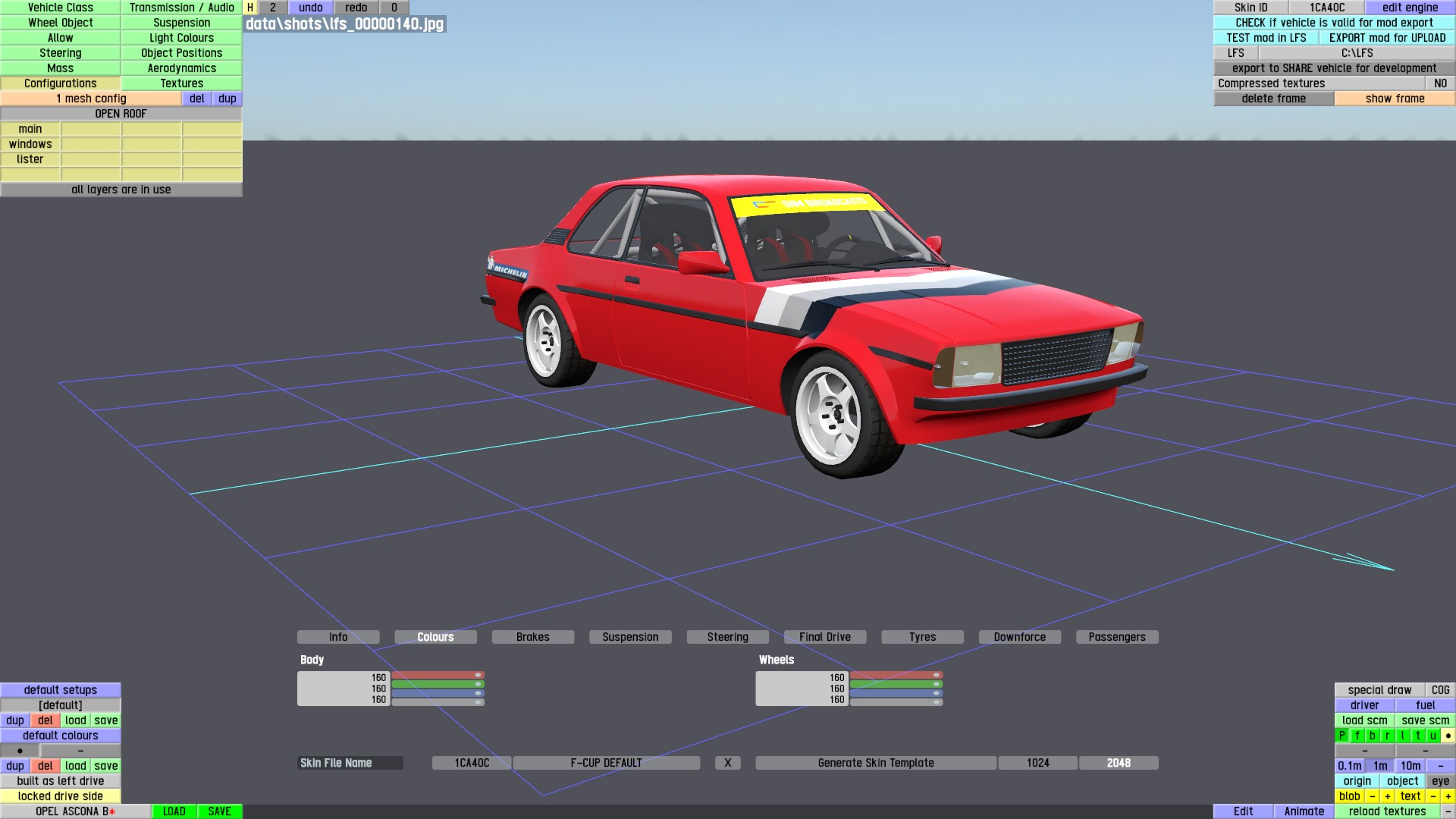This screenshot has width=1456, height=819.
Task: Click the minus button right of text
Action: click(x=1432, y=796)
